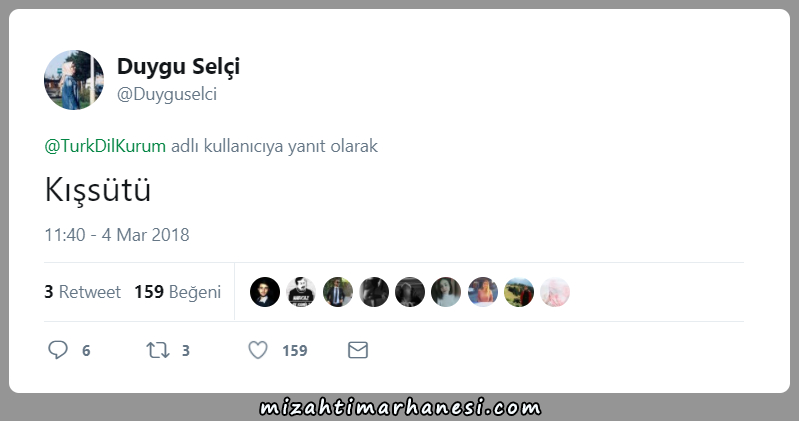Send tweet via the envelope message icon

(358, 350)
